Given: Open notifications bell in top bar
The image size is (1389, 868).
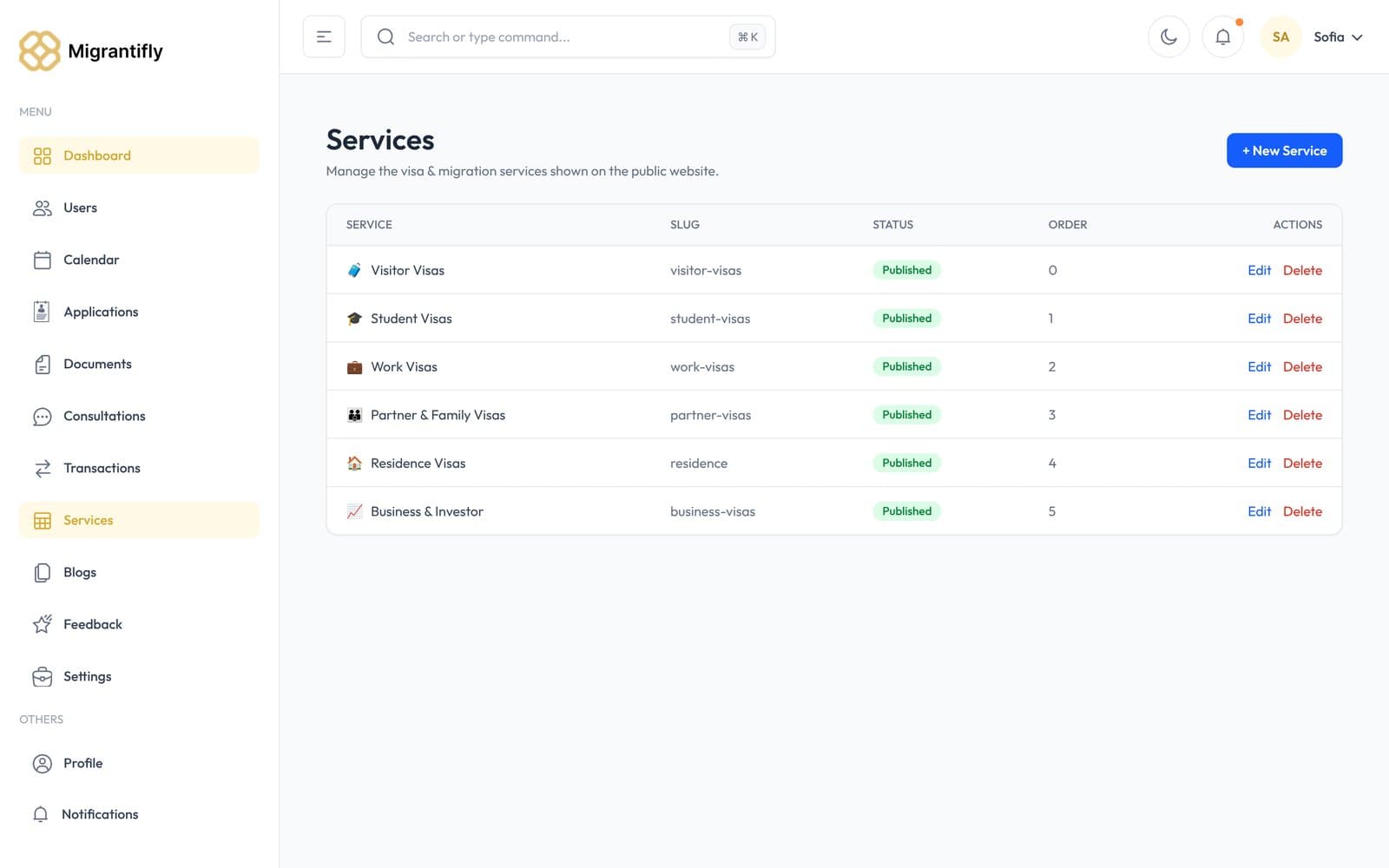Looking at the screenshot, I should pyautogui.click(x=1222, y=36).
